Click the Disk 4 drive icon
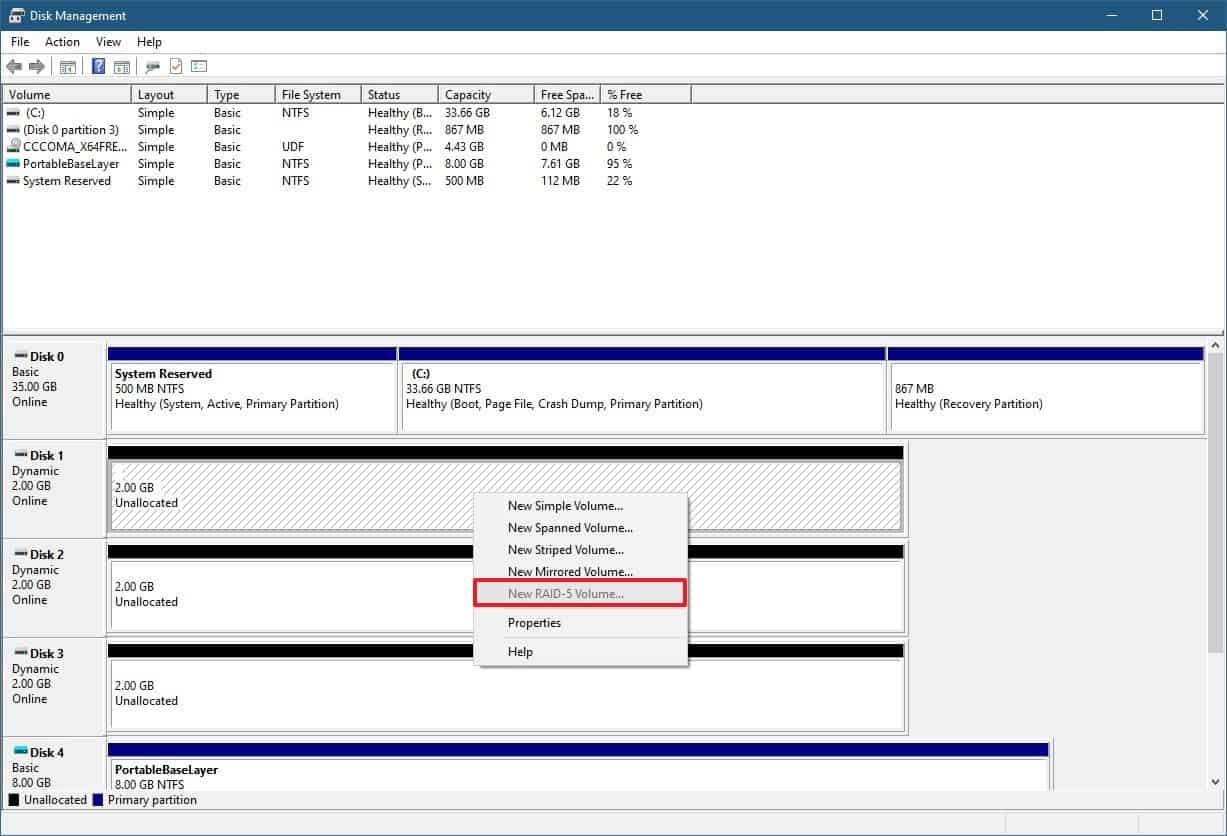The width and height of the screenshot is (1227, 836). [x=19, y=752]
